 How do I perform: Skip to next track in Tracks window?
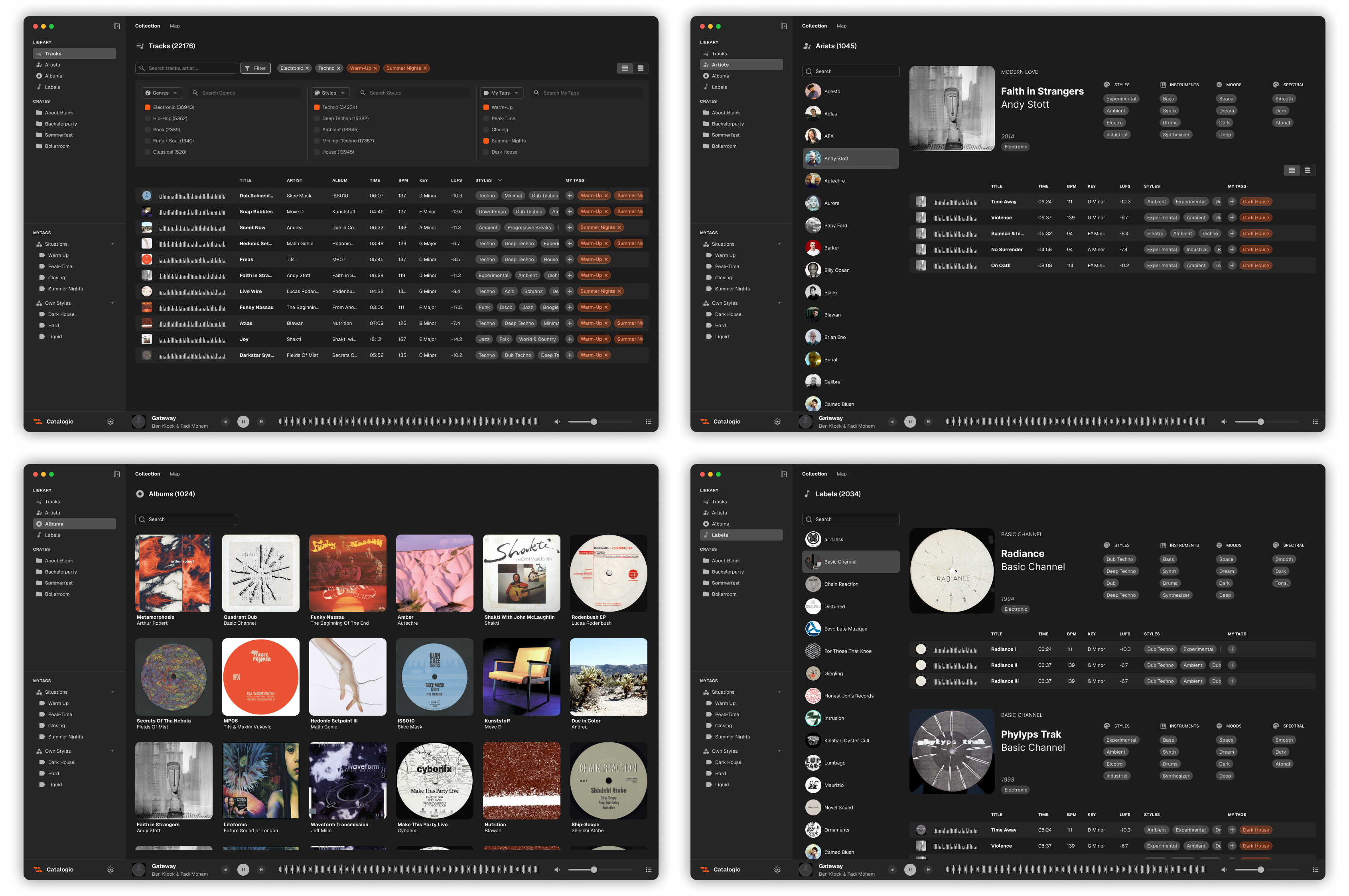261,422
